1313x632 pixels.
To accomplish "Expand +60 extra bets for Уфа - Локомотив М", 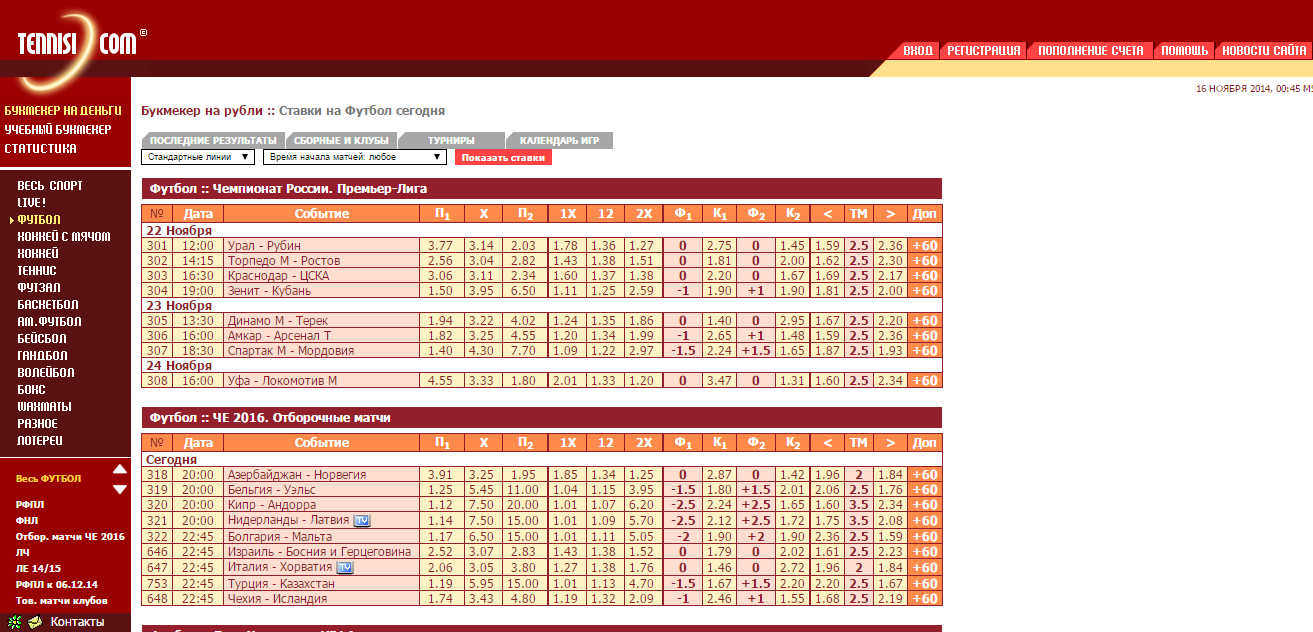I will coord(925,381).
